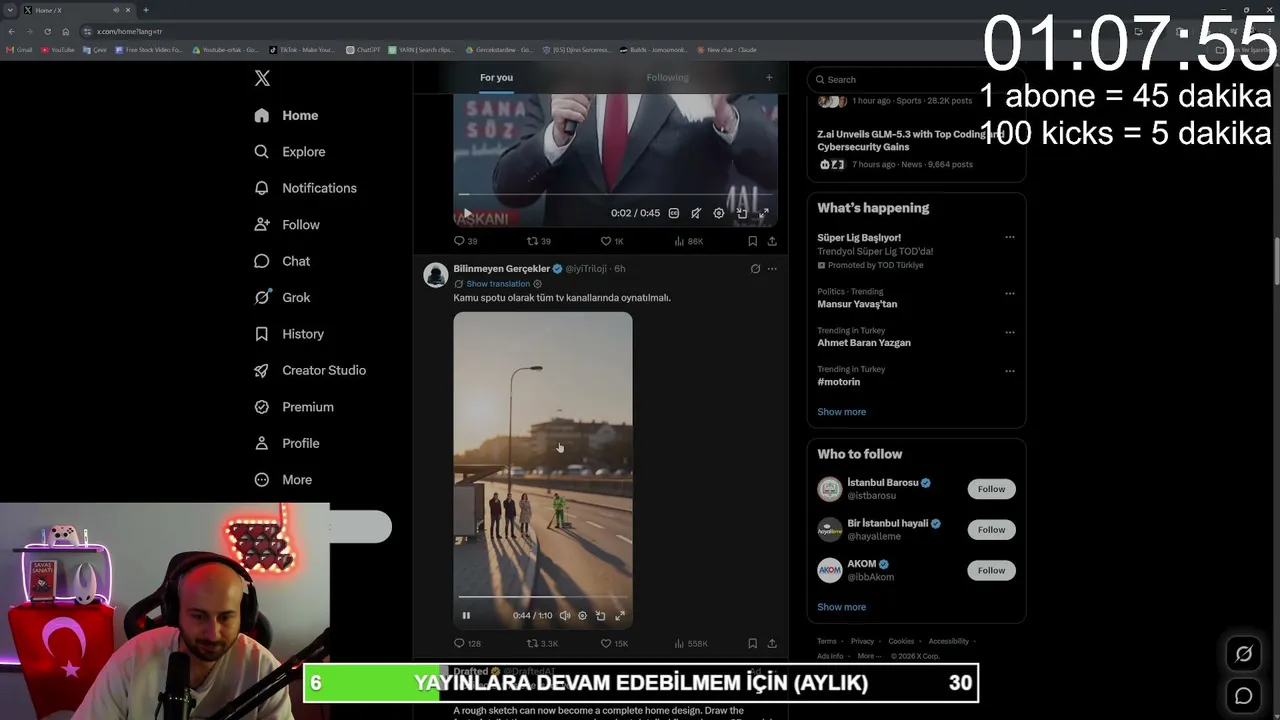Play the 0:45 video in the top post
Screen dimensions: 1280x720
(x=466, y=213)
